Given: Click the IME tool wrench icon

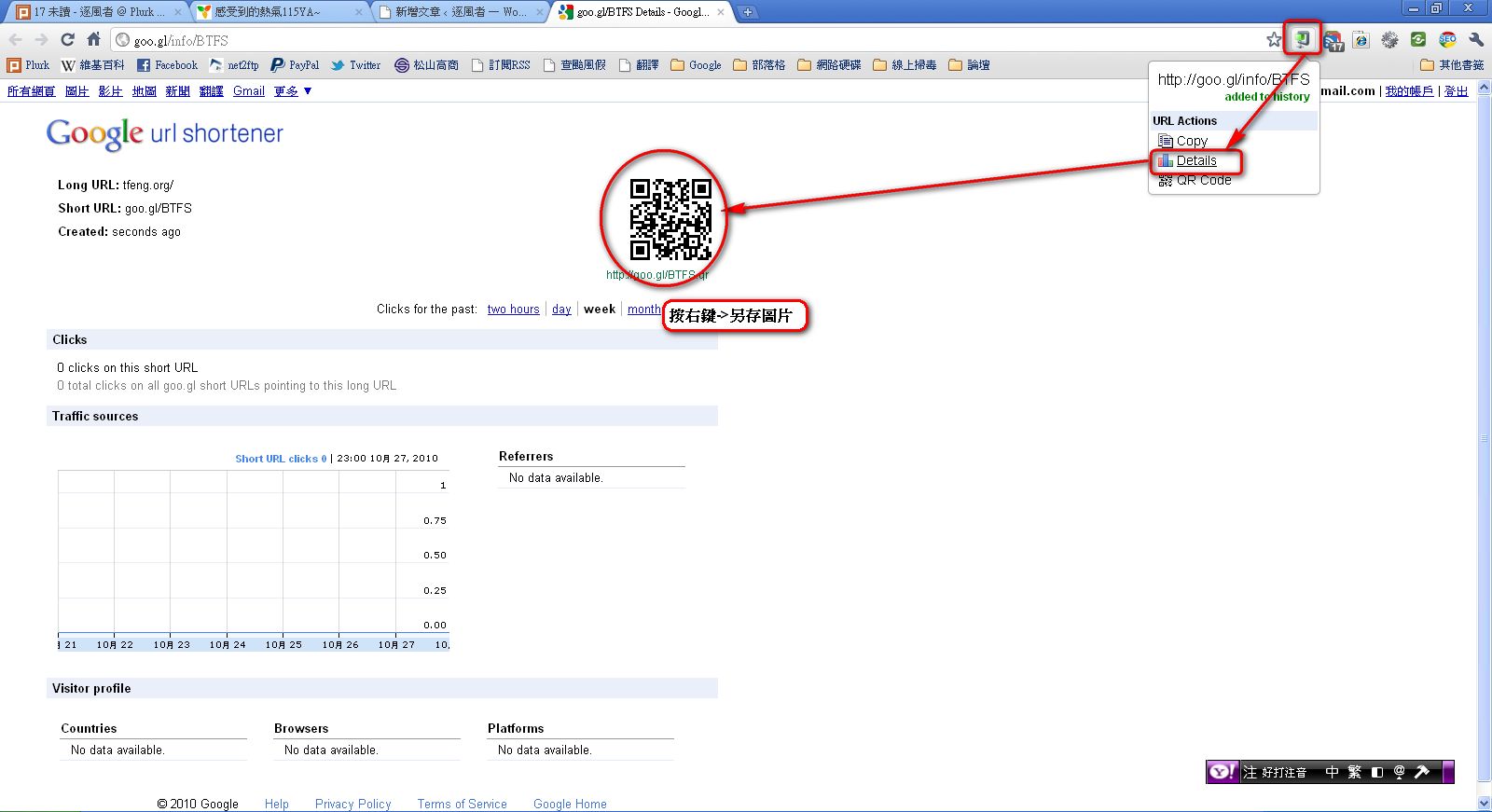Looking at the screenshot, I should 1422,772.
